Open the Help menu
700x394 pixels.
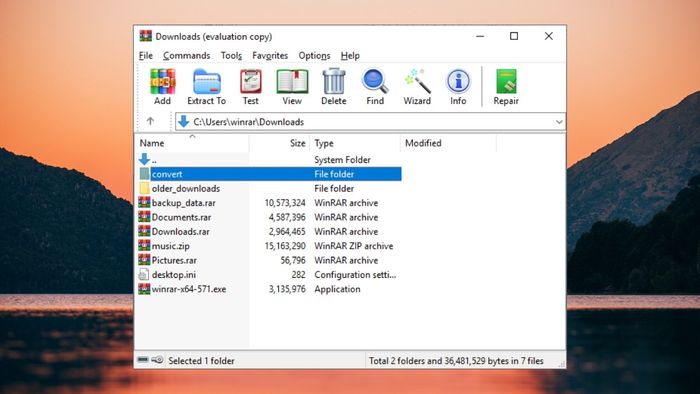[x=350, y=56]
